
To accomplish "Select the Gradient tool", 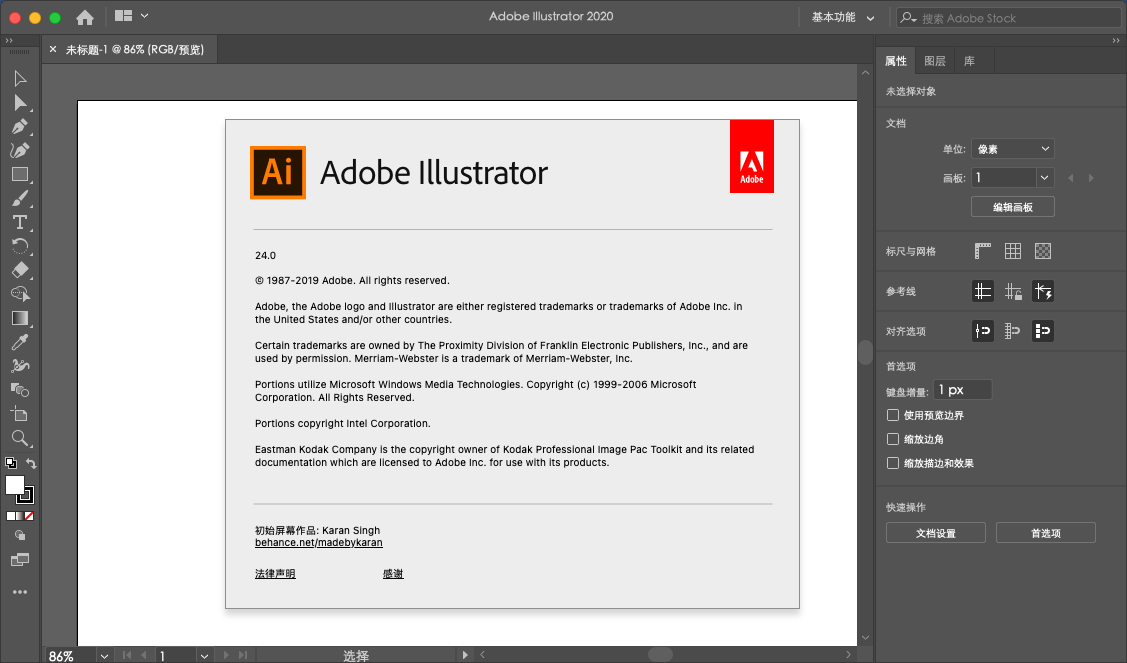I will click(19, 319).
